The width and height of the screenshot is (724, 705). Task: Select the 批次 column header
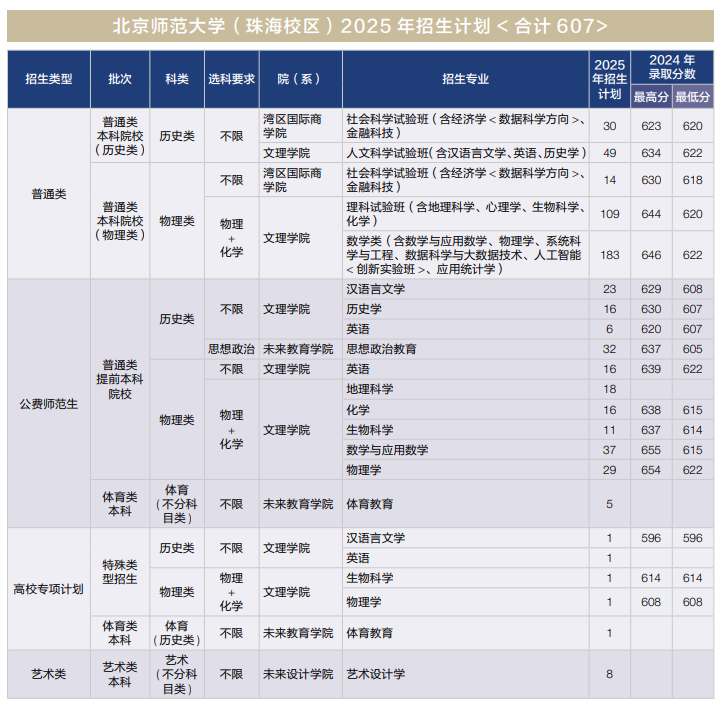[120, 79]
